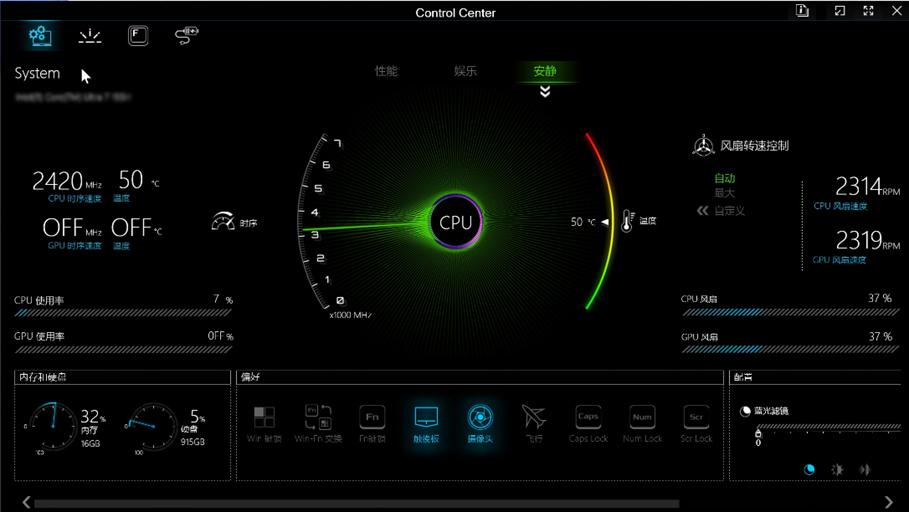This screenshot has width=909, height=512.
Task: Open the LED lighting icon tab
Action: [90, 36]
